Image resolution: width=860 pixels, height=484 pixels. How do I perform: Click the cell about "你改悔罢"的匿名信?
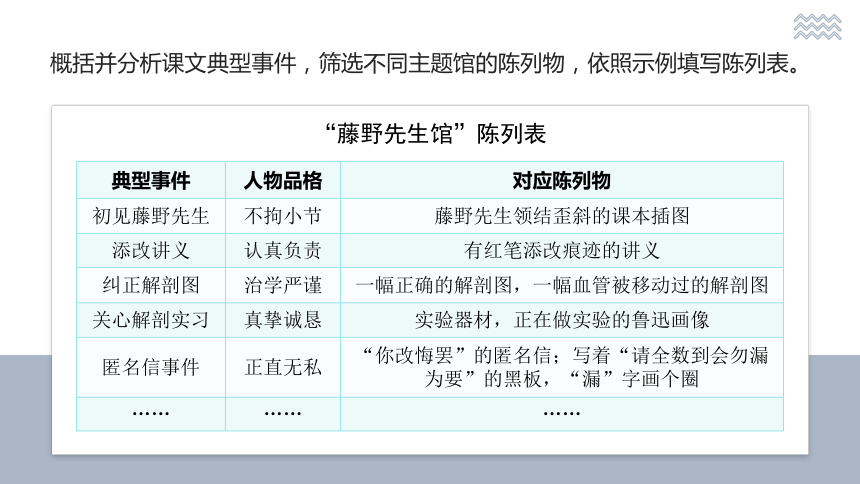(562, 367)
